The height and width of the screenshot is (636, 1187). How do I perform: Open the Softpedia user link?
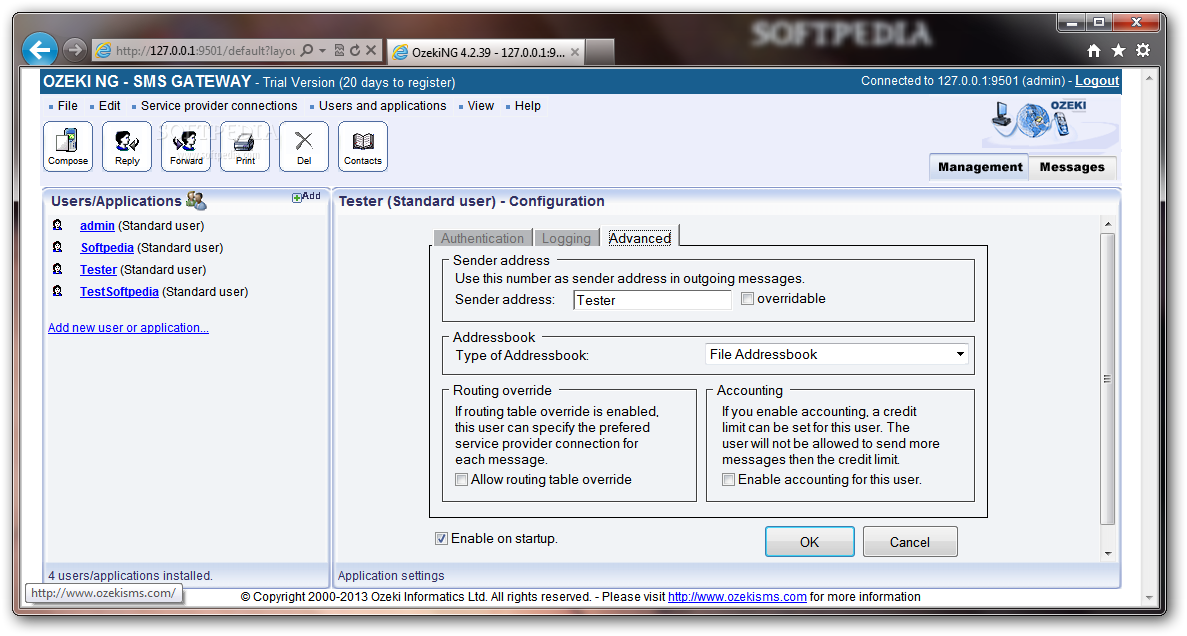tap(107, 248)
